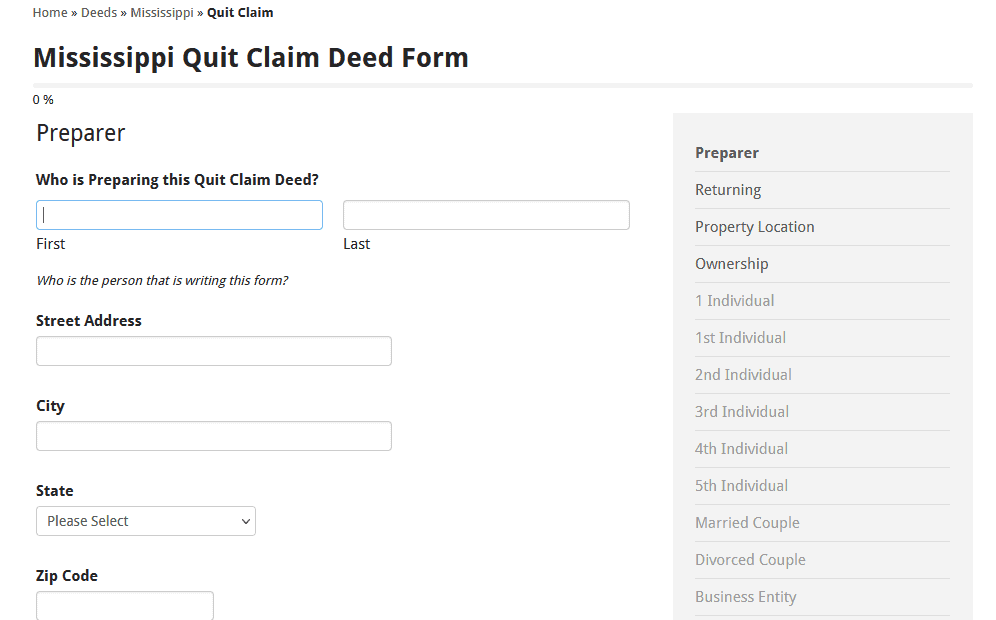996x620 pixels.
Task: Go to Mississippi breadcrumb page
Action: click(162, 12)
